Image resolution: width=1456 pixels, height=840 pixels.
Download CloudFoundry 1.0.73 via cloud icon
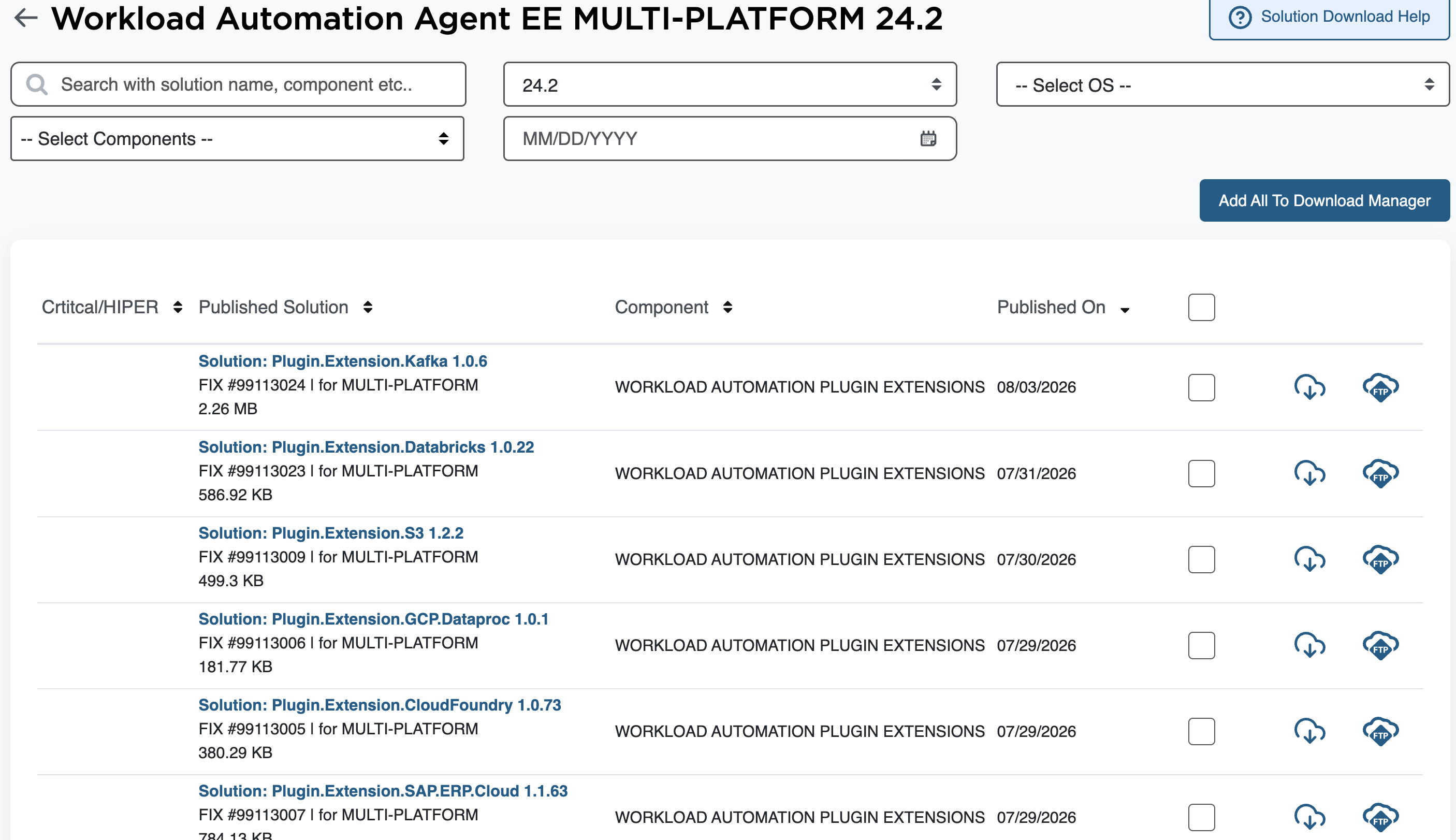pos(1310,731)
